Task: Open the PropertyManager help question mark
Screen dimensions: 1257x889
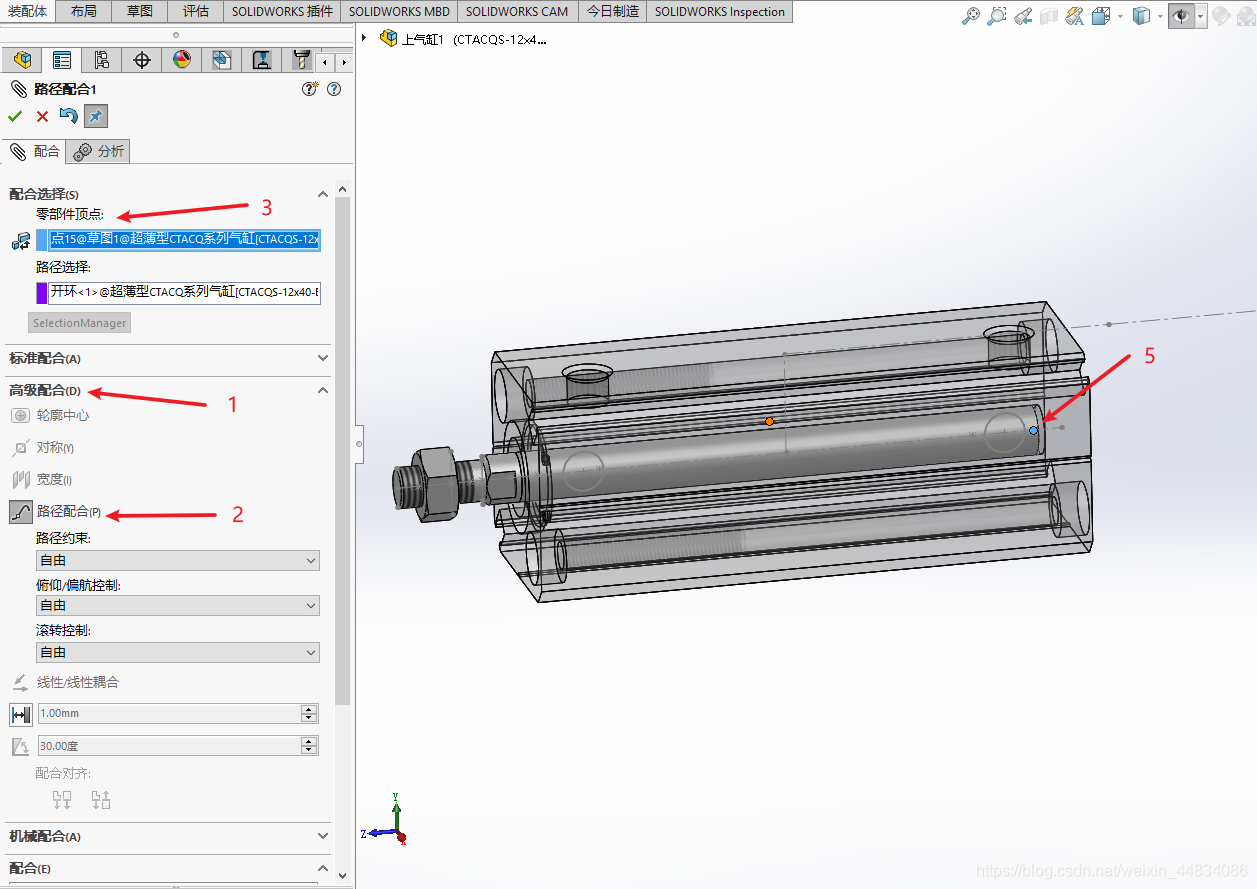Action: click(x=334, y=89)
